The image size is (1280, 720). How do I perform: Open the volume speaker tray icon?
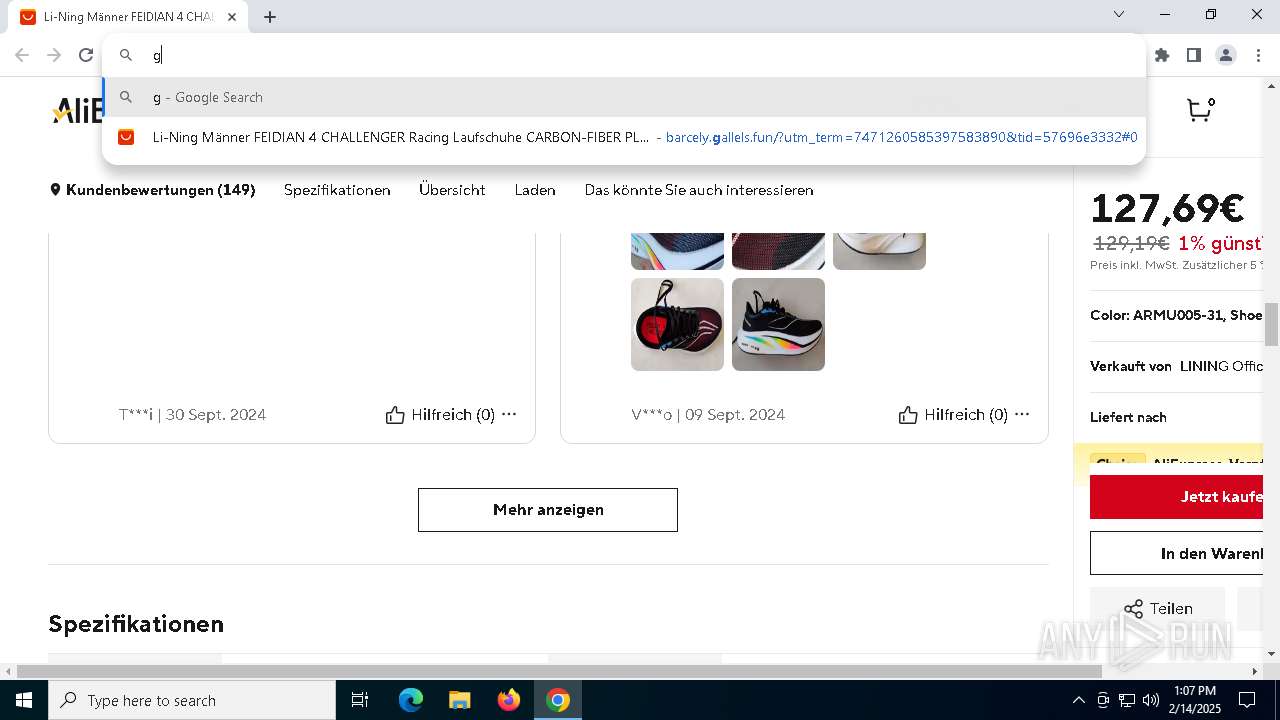click(1151, 700)
